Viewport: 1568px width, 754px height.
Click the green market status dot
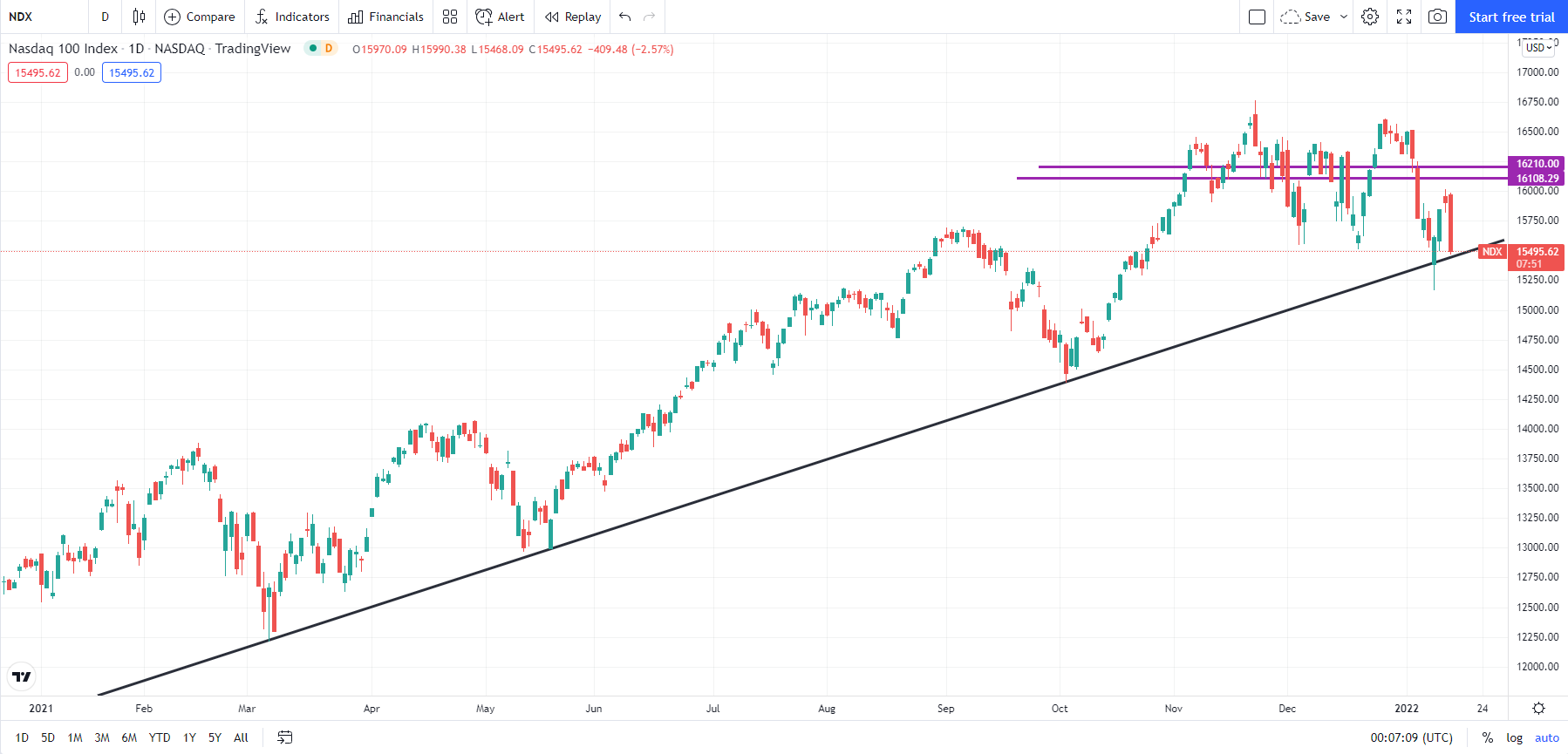coord(312,48)
